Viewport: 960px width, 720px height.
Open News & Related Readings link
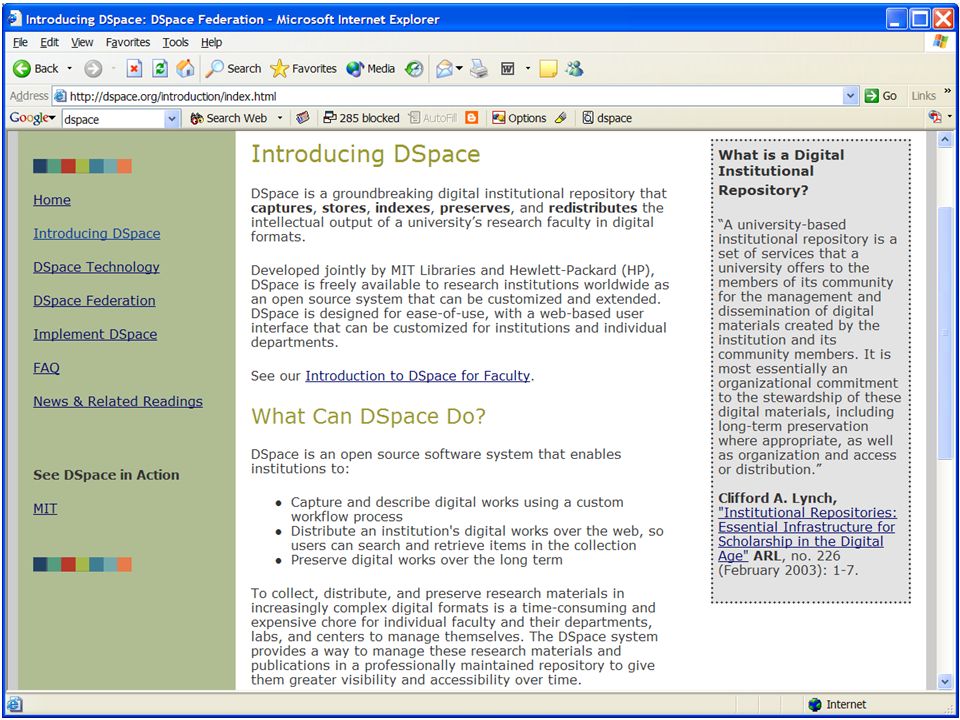pos(118,402)
